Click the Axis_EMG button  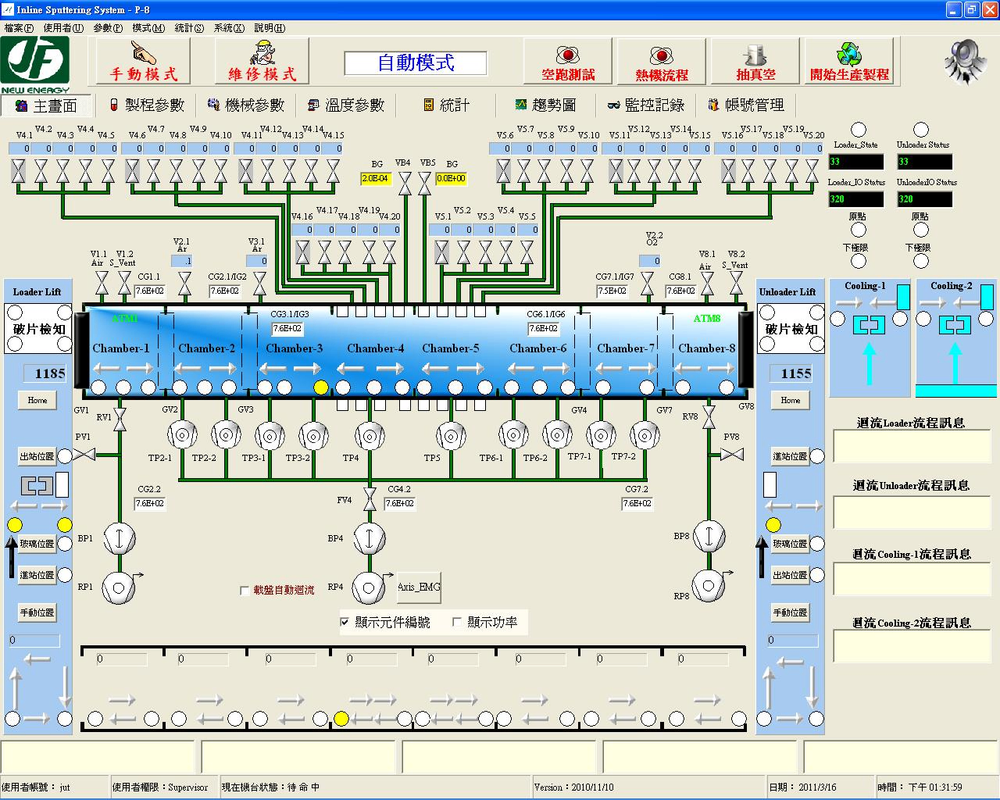(419, 586)
